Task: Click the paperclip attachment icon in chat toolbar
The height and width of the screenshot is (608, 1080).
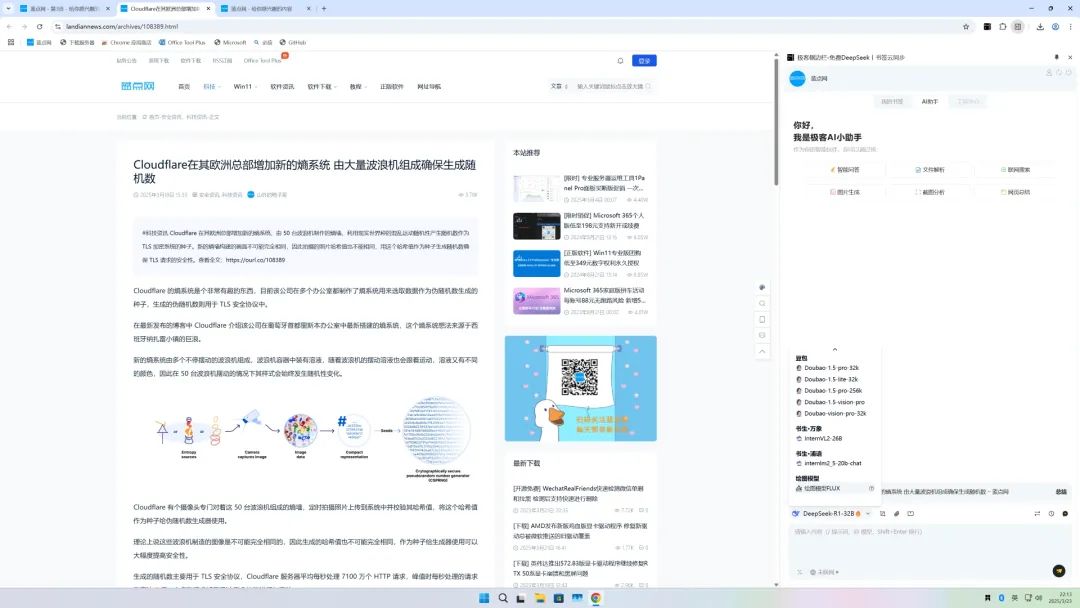Action: tap(896, 514)
